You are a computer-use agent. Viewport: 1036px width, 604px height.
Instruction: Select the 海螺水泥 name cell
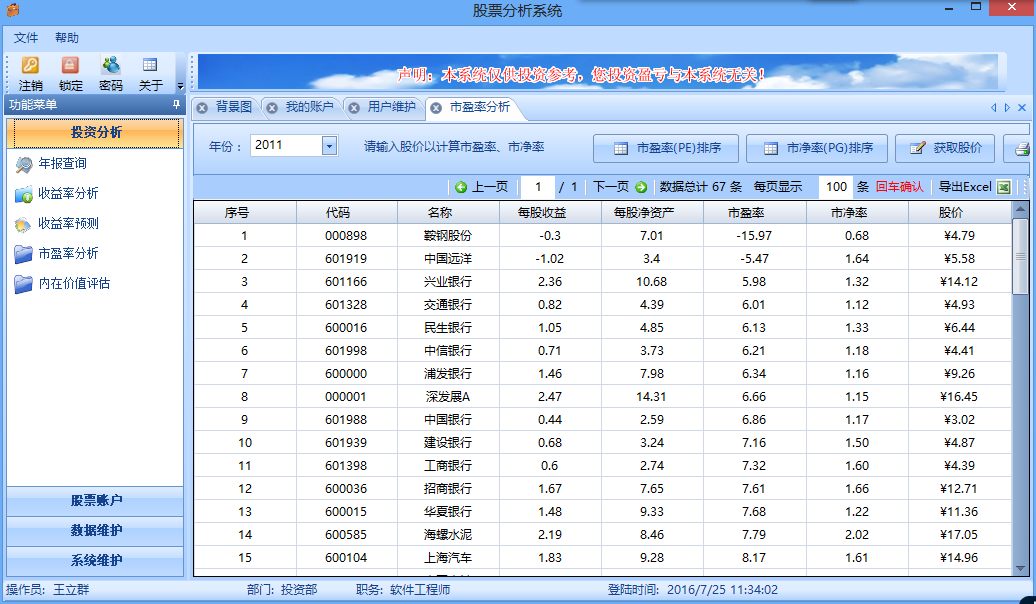coord(449,535)
